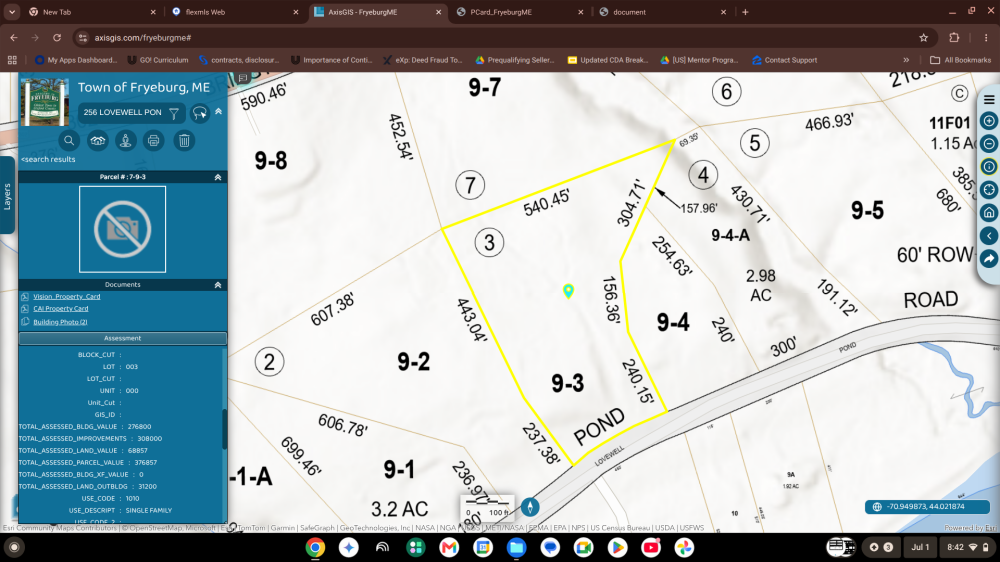Switch to the PCard_FryeburgME tab
The image size is (1000, 562).
(520, 12)
